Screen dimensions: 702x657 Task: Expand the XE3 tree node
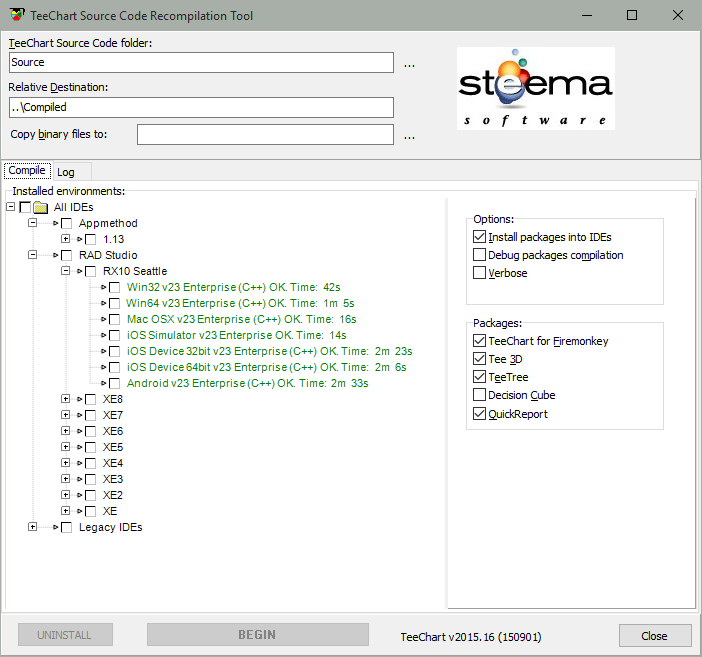point(65,479)
